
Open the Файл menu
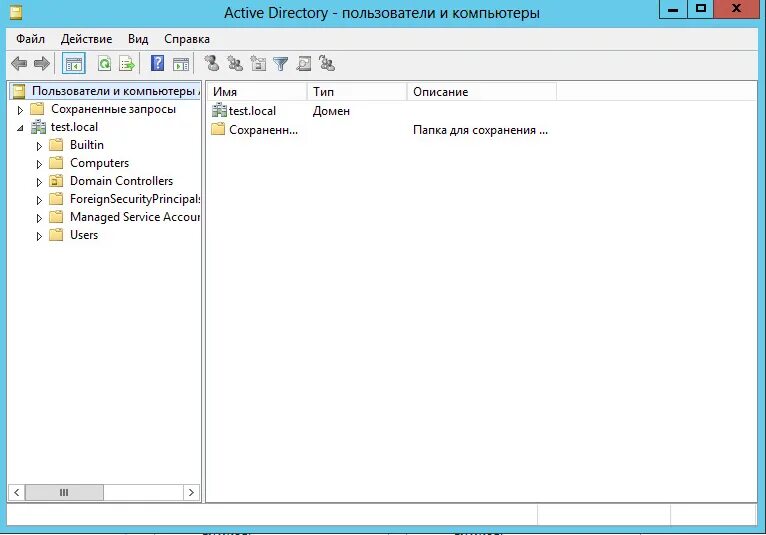[x=30, y=39]
